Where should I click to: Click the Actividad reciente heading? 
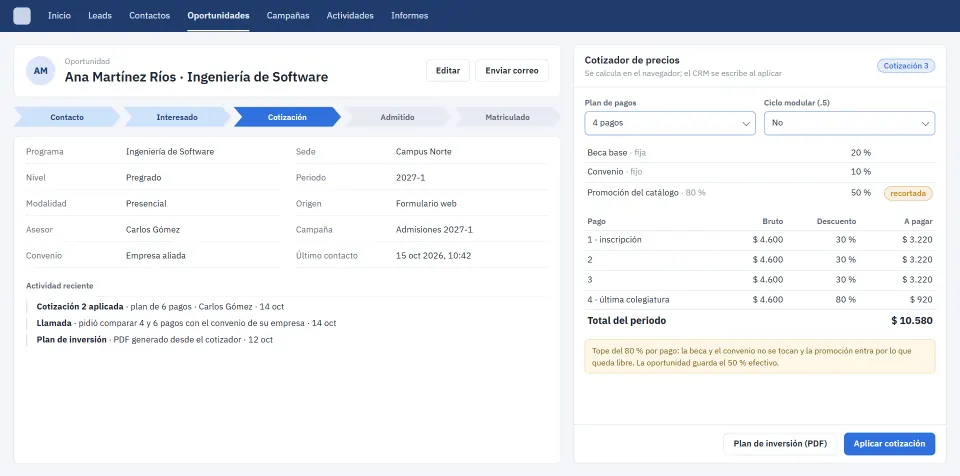(59, 286)
